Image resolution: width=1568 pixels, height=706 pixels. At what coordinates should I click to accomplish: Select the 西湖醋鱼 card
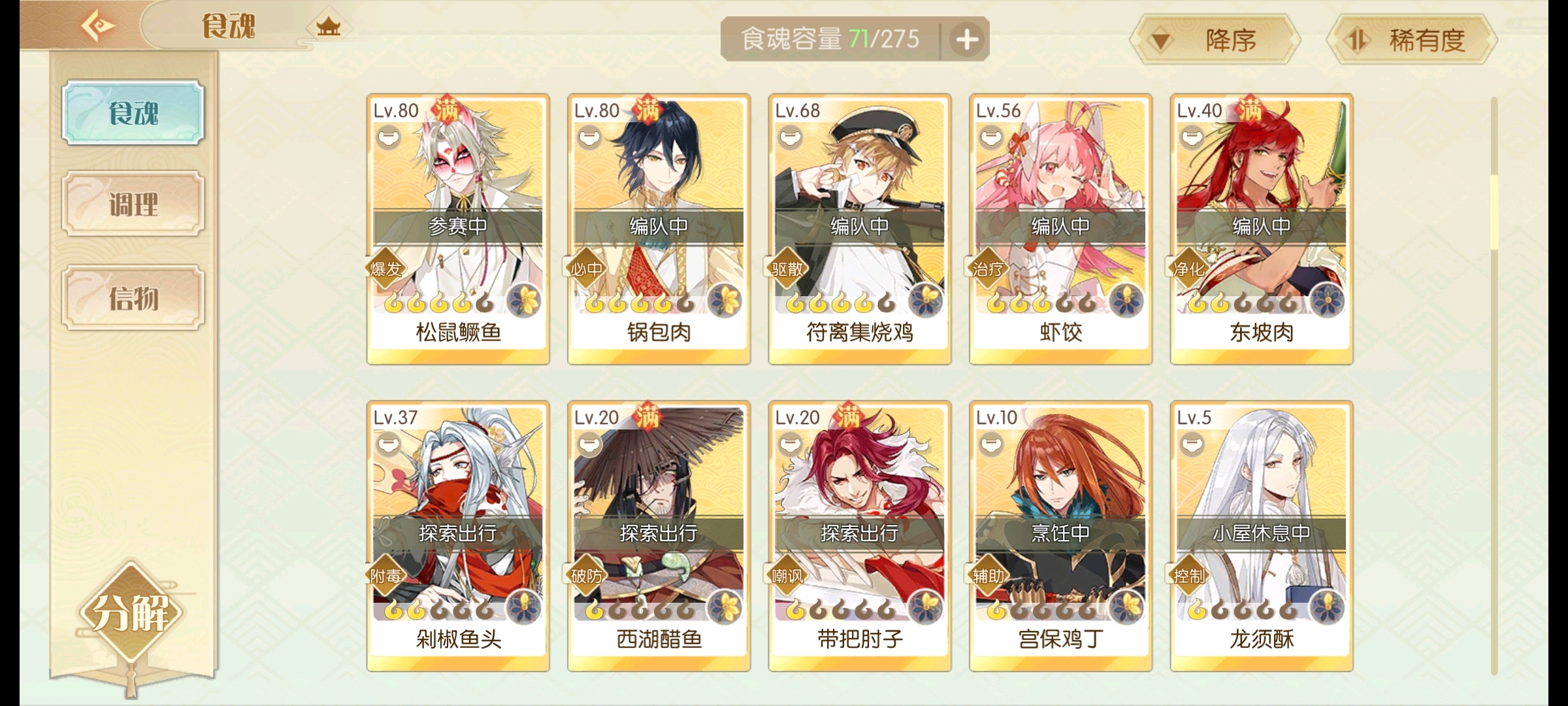coord(659,536)
